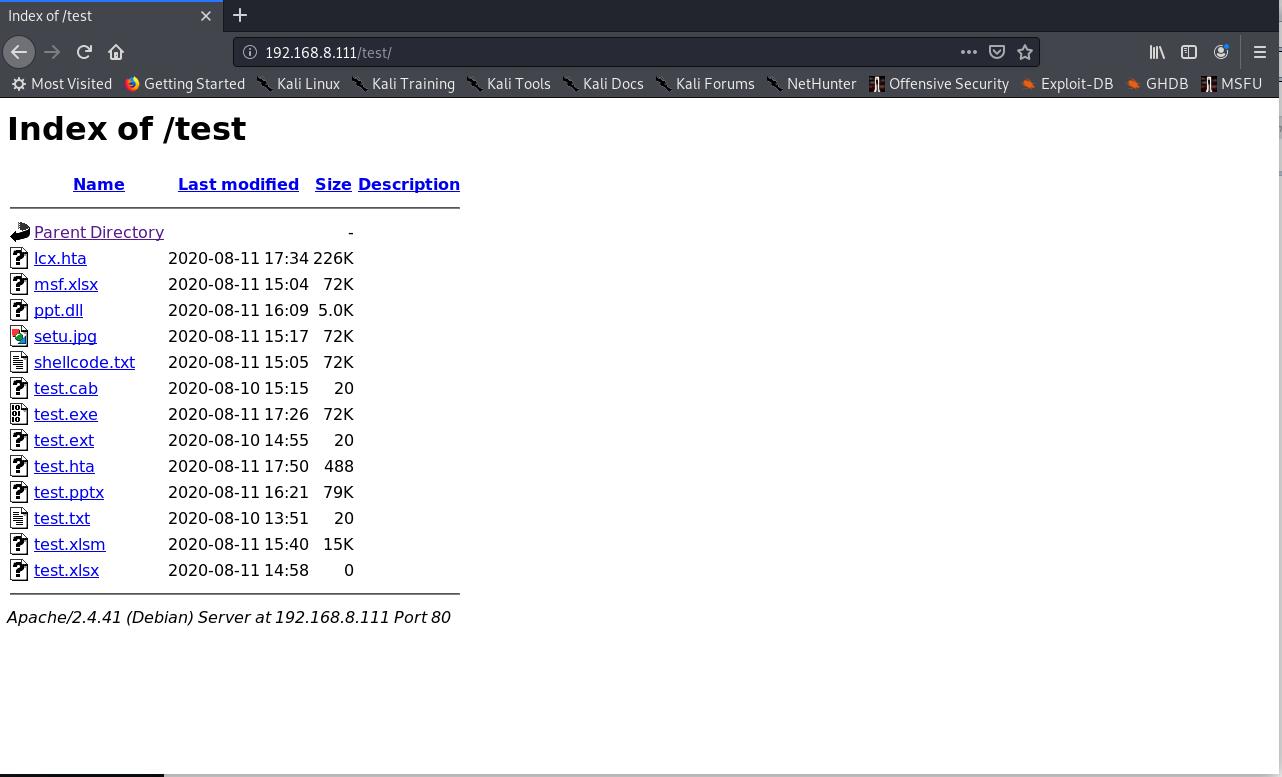
Task: Click the image icon beside setu.jpg
Action: click(19, 336)
